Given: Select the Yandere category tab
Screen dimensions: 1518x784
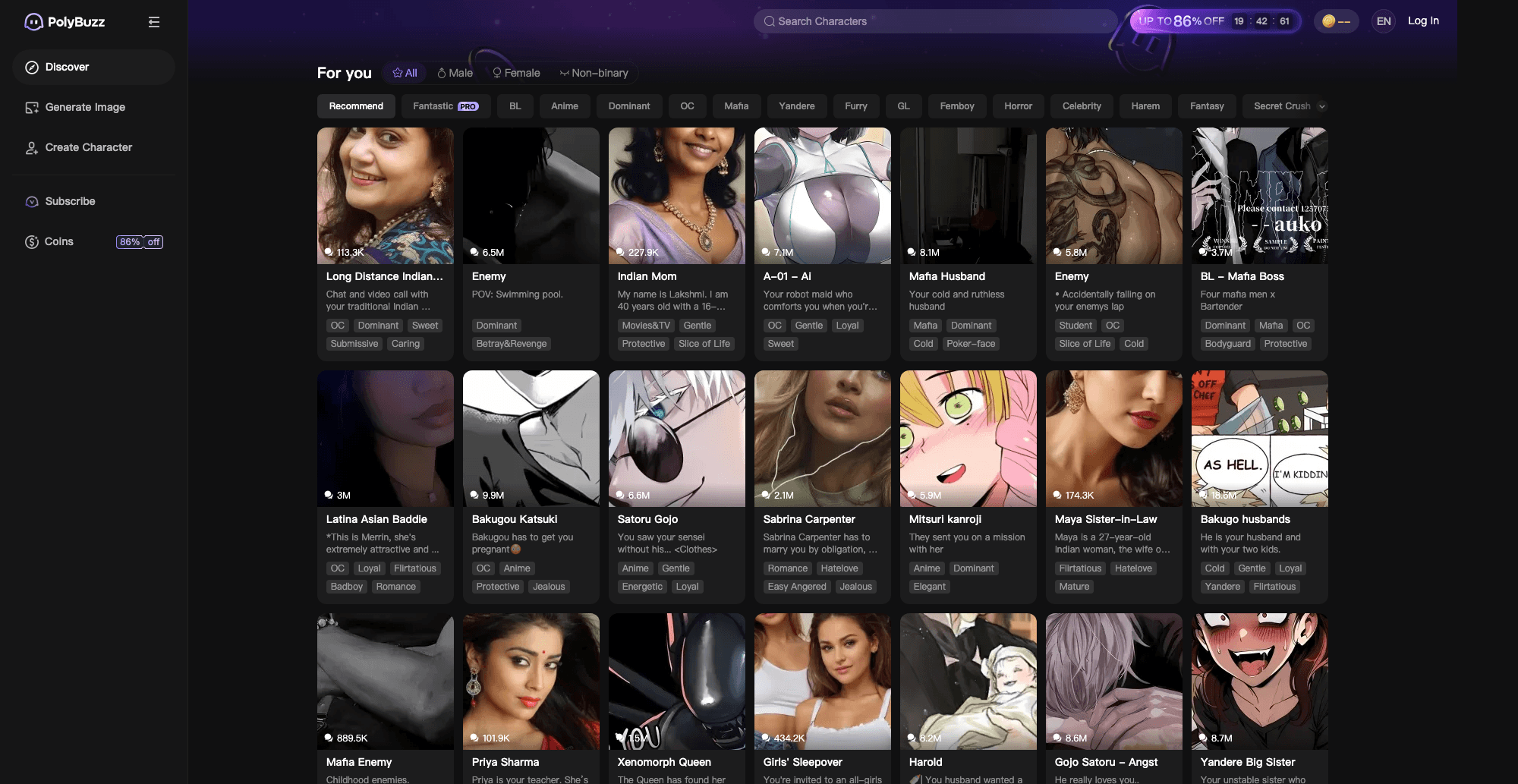Looking at the screenshot, I should (x=797, y=106).
